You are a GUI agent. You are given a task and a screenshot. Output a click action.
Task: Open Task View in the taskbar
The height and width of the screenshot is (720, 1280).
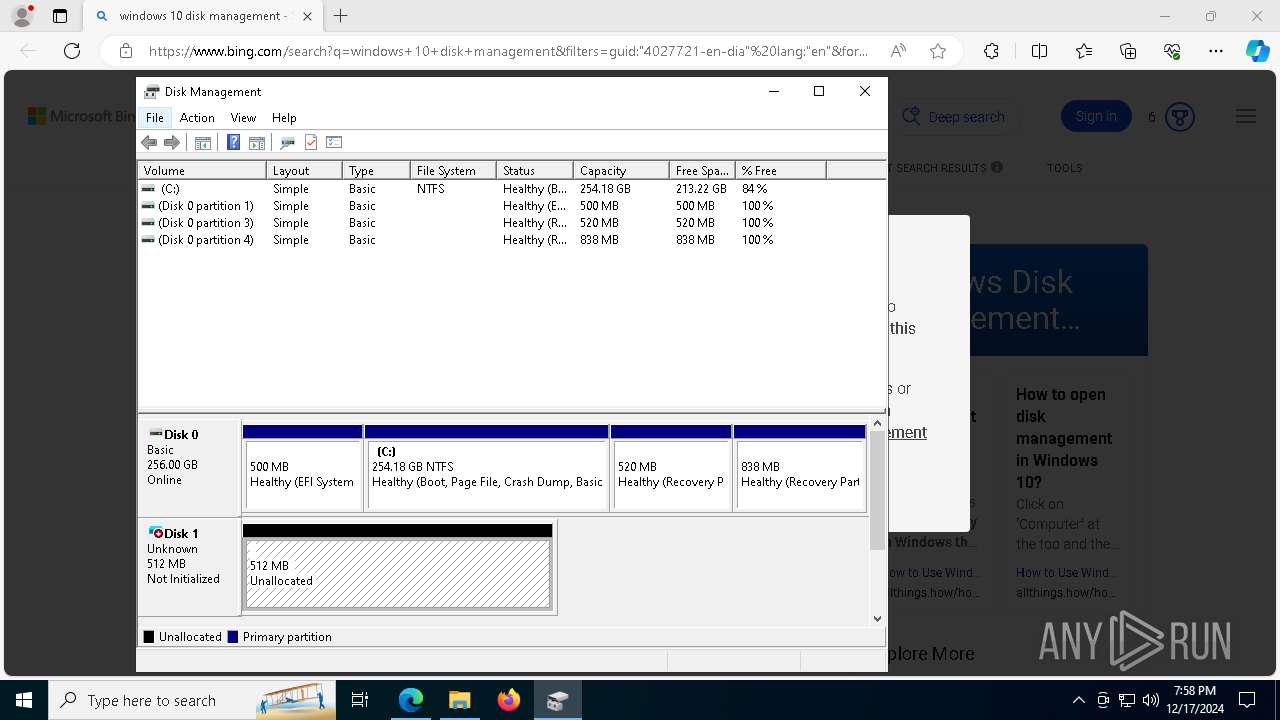click(361, 700)
